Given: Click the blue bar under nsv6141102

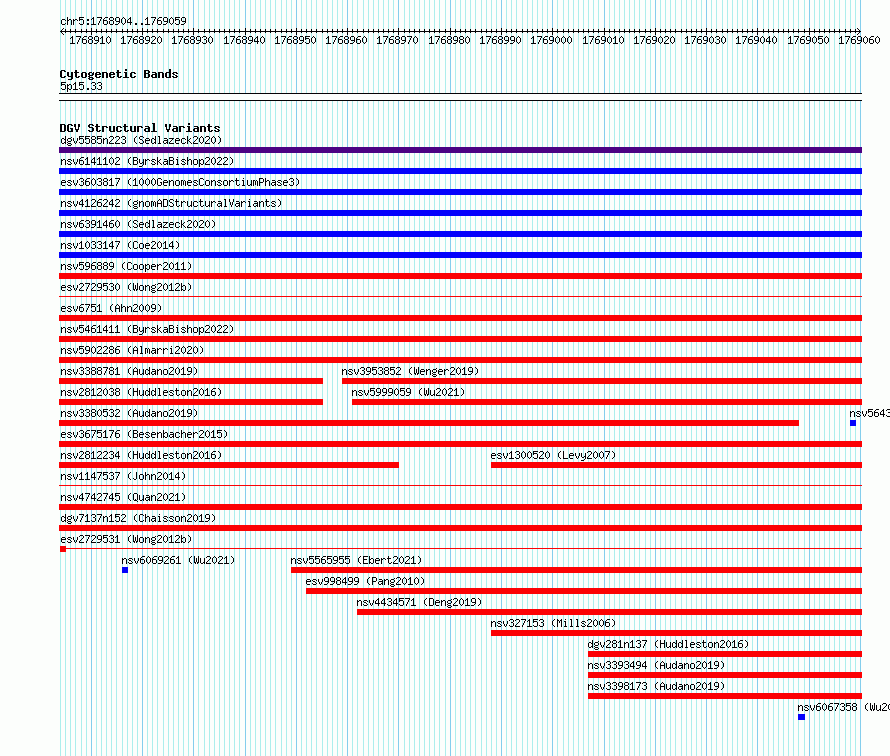Looking at the screenshot, I should click(x=460, y=171).
